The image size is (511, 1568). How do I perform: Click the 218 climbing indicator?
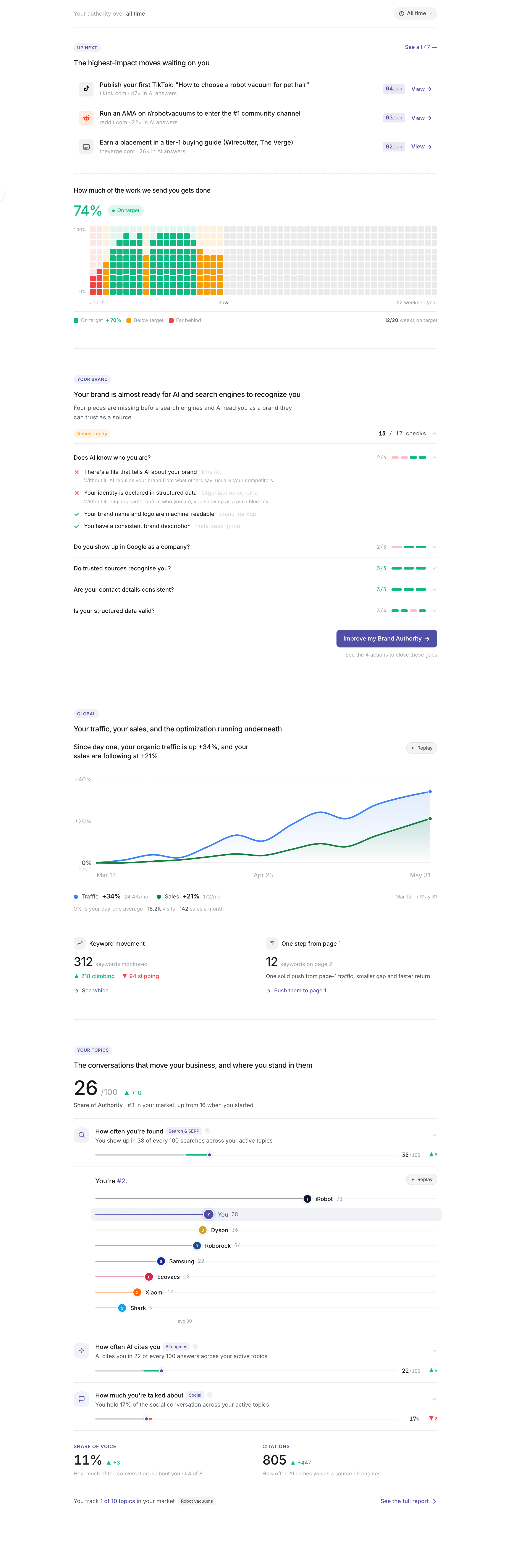[94, 976]
